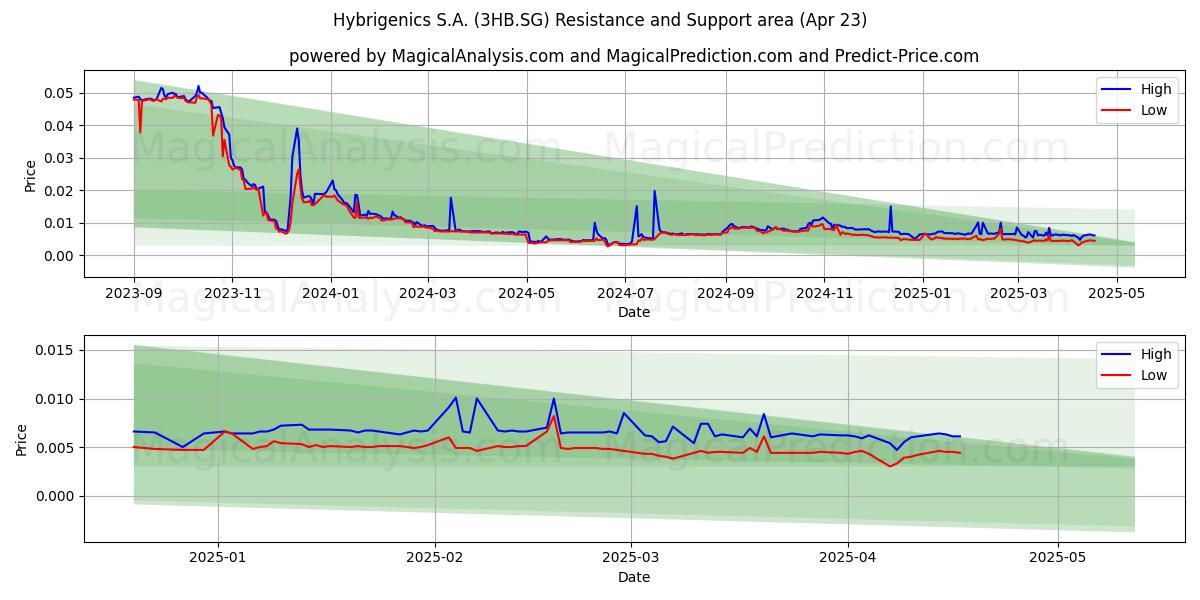Screen dimensions: 1200x600
Task: Click top chart x-axis tick '2024-11'
Action: click(x=824, y=294)
